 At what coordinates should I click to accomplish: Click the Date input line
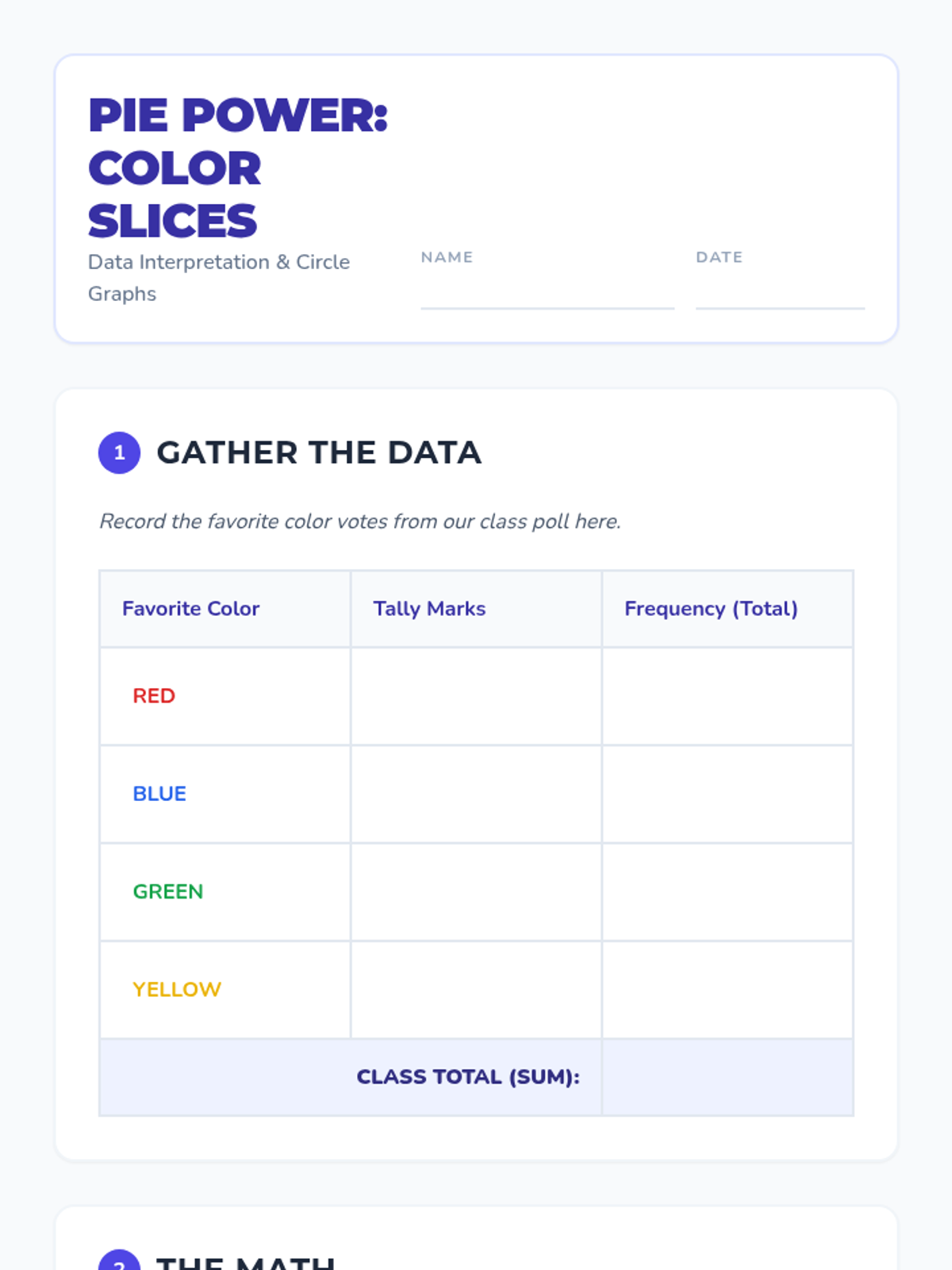[x=780, y=294]
